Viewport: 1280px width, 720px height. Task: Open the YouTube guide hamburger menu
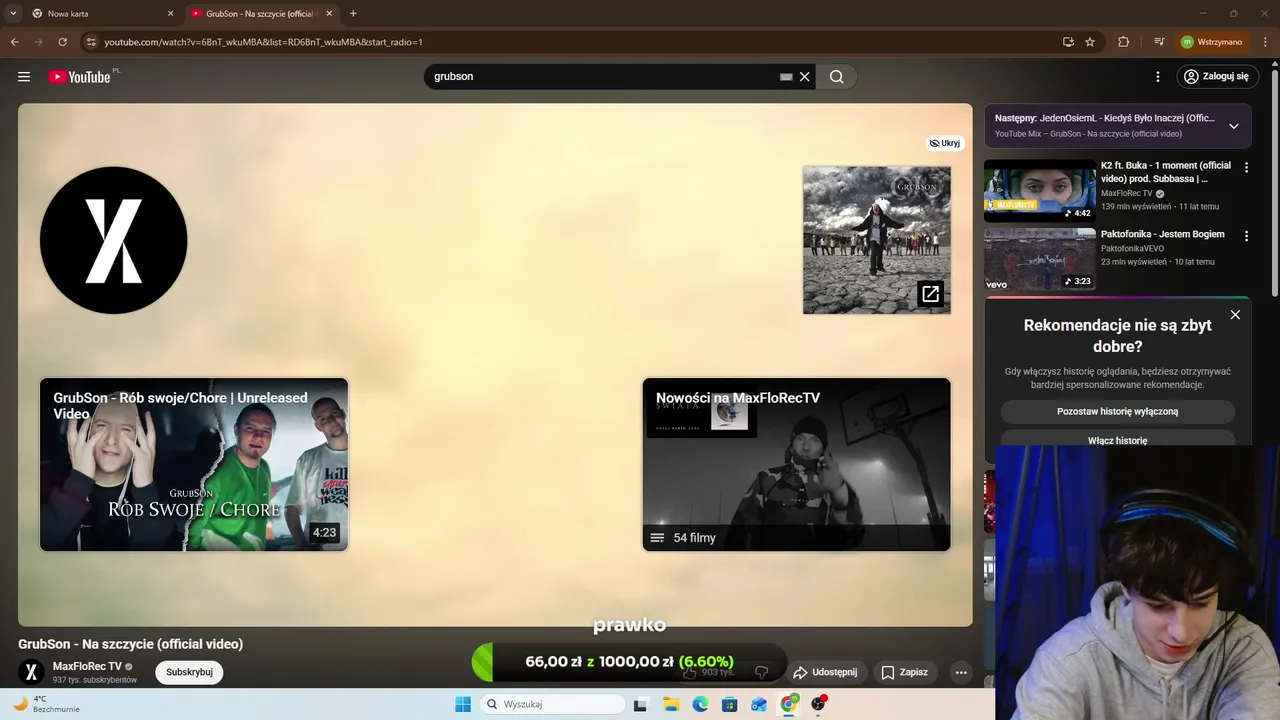coord(24,77)
